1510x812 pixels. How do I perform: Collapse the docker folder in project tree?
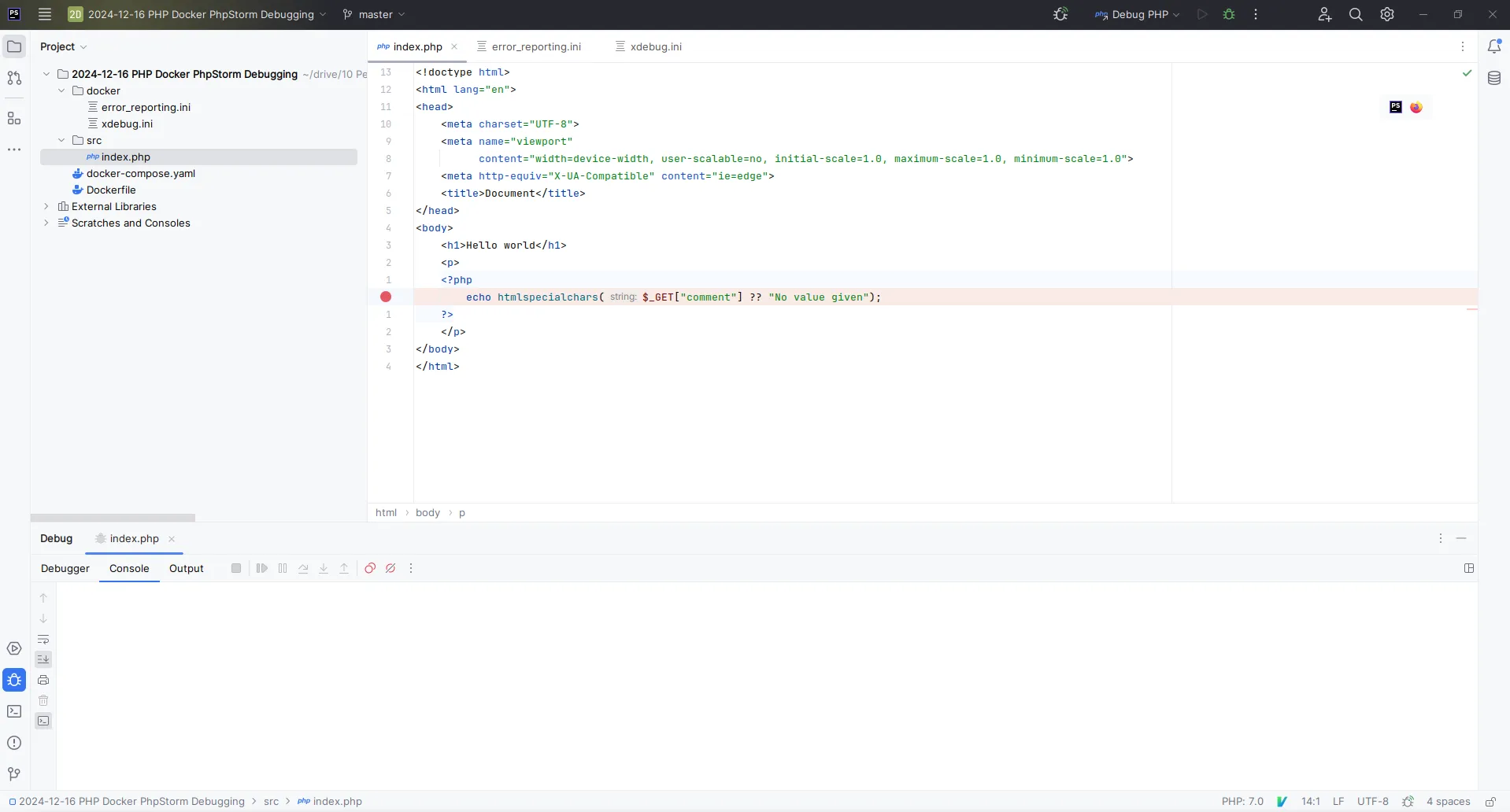pos(61,90)
